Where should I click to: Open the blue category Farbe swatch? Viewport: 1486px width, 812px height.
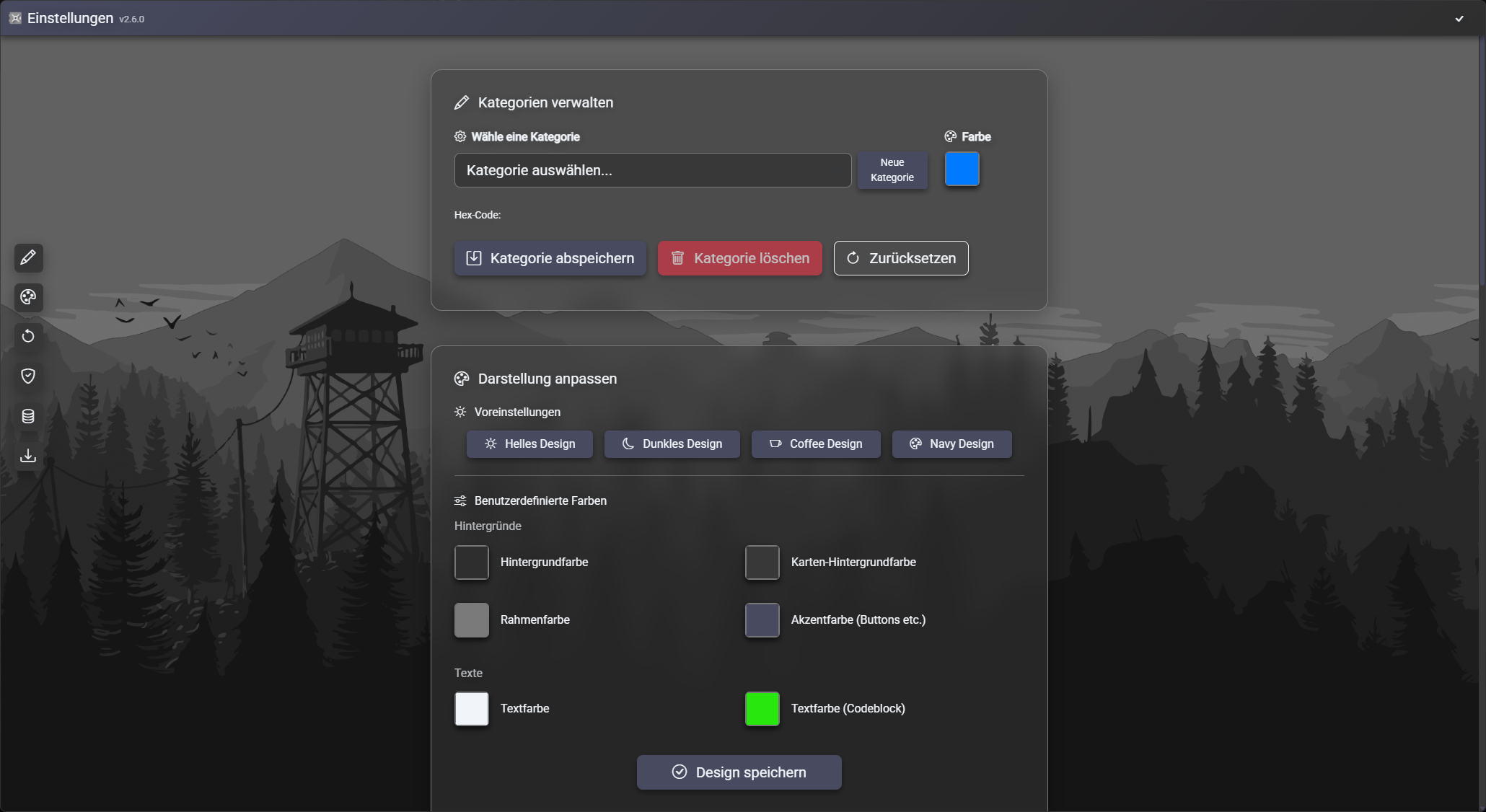pos(962,169)
